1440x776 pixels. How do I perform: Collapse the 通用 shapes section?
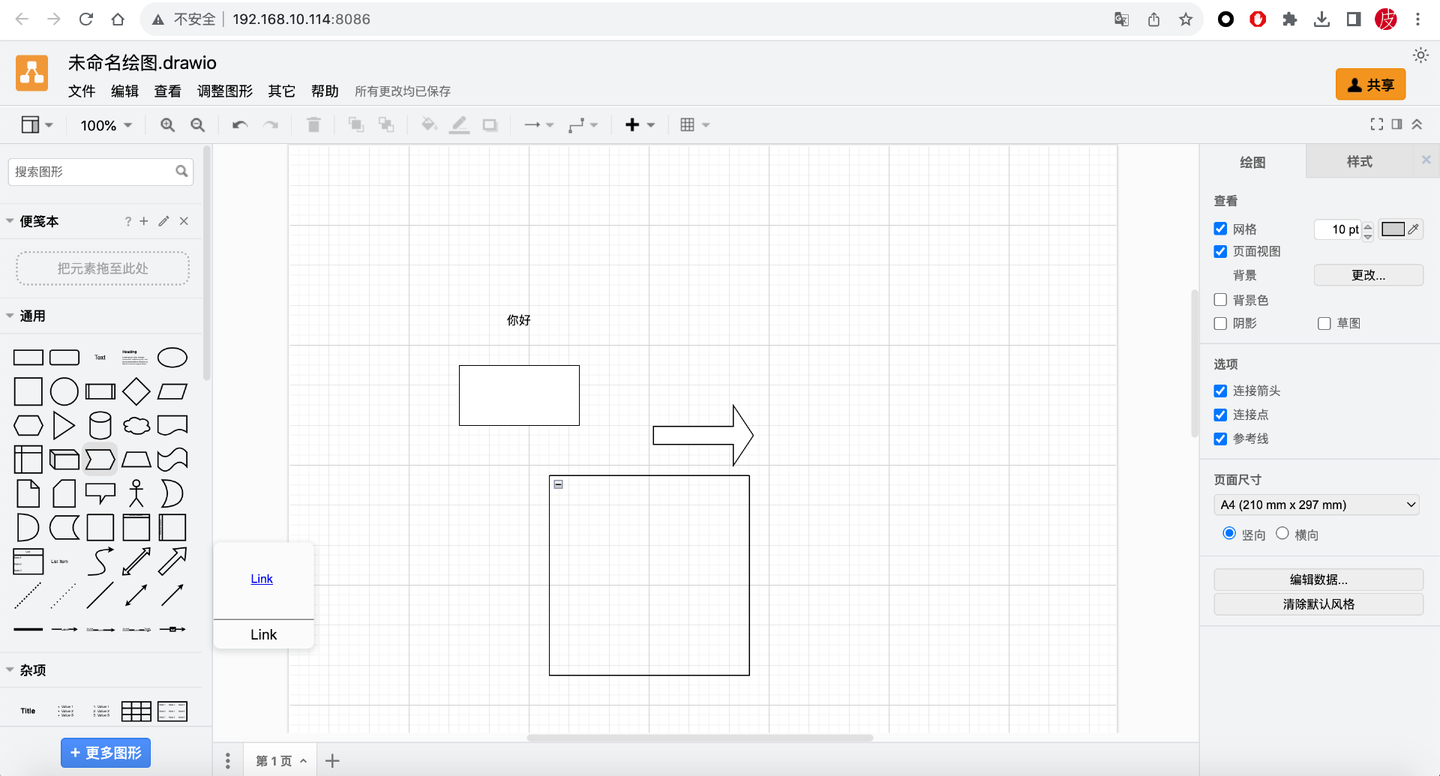click(31, 315)
